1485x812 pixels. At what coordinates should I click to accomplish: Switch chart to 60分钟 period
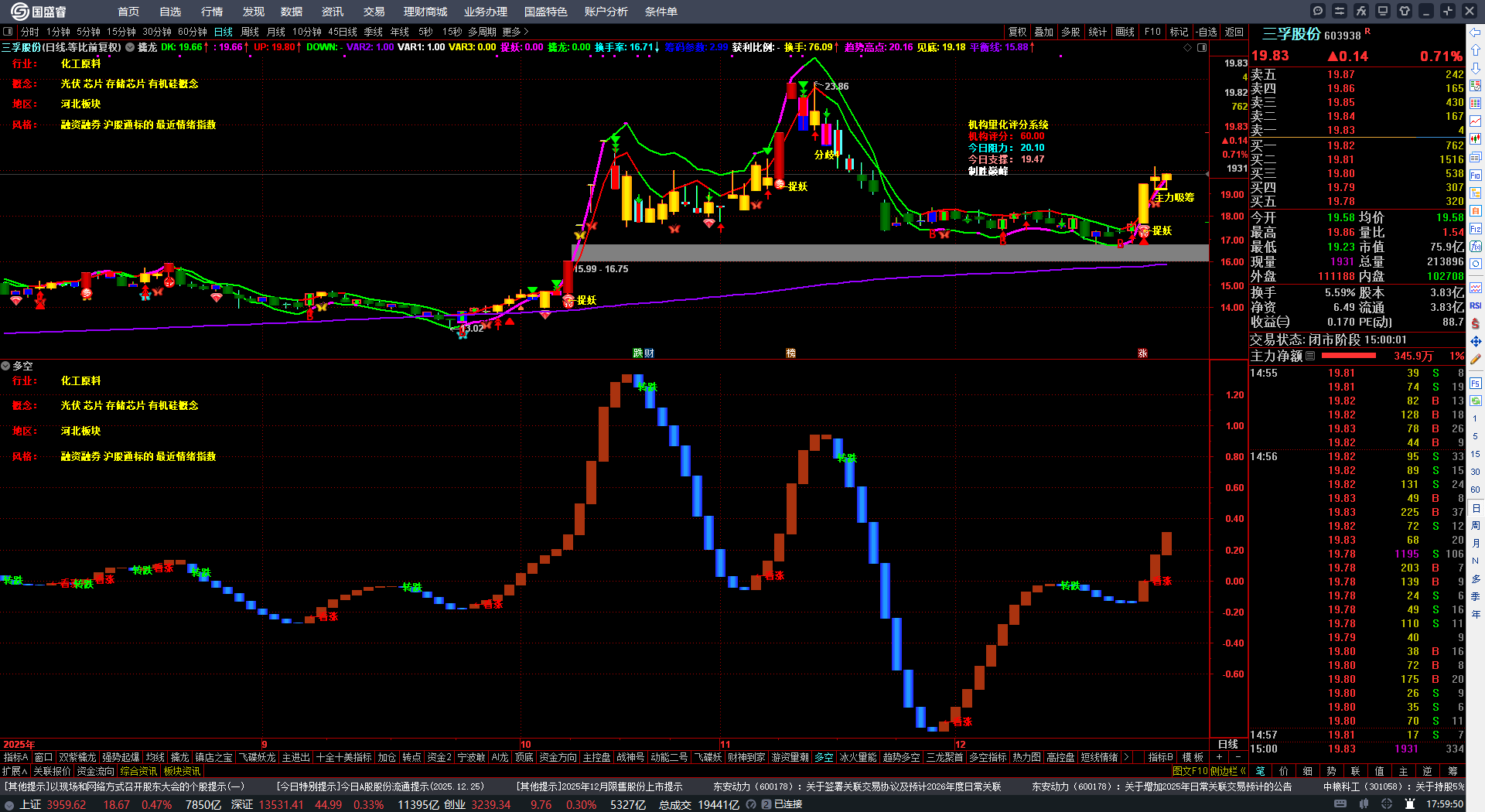[193, 32]
